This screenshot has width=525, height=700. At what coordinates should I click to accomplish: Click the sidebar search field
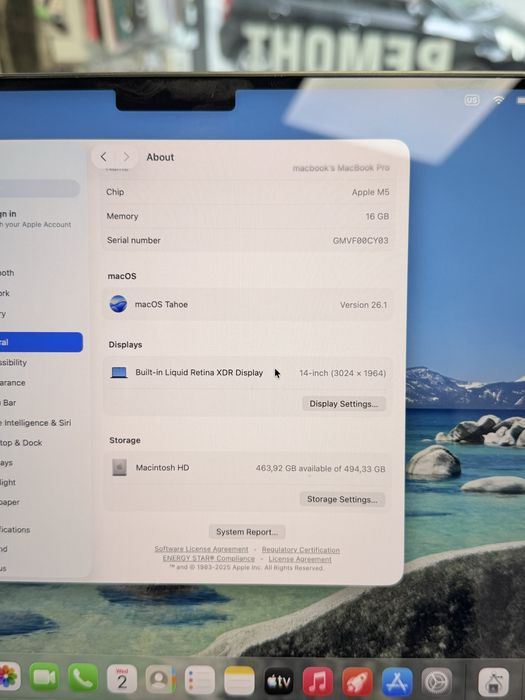click(39, 188)
